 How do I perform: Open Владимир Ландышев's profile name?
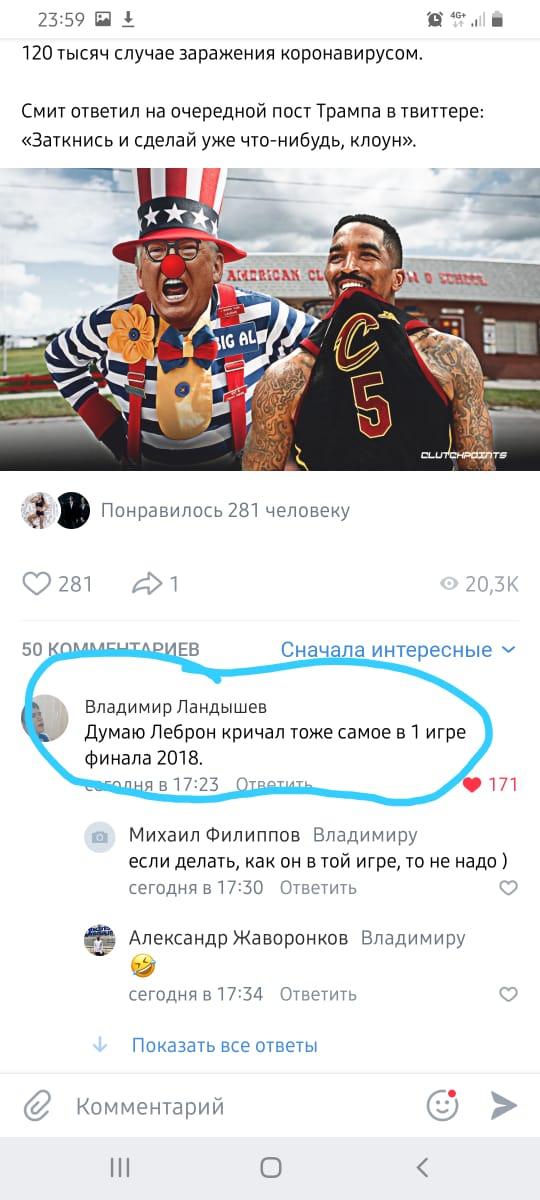(175, 707)
